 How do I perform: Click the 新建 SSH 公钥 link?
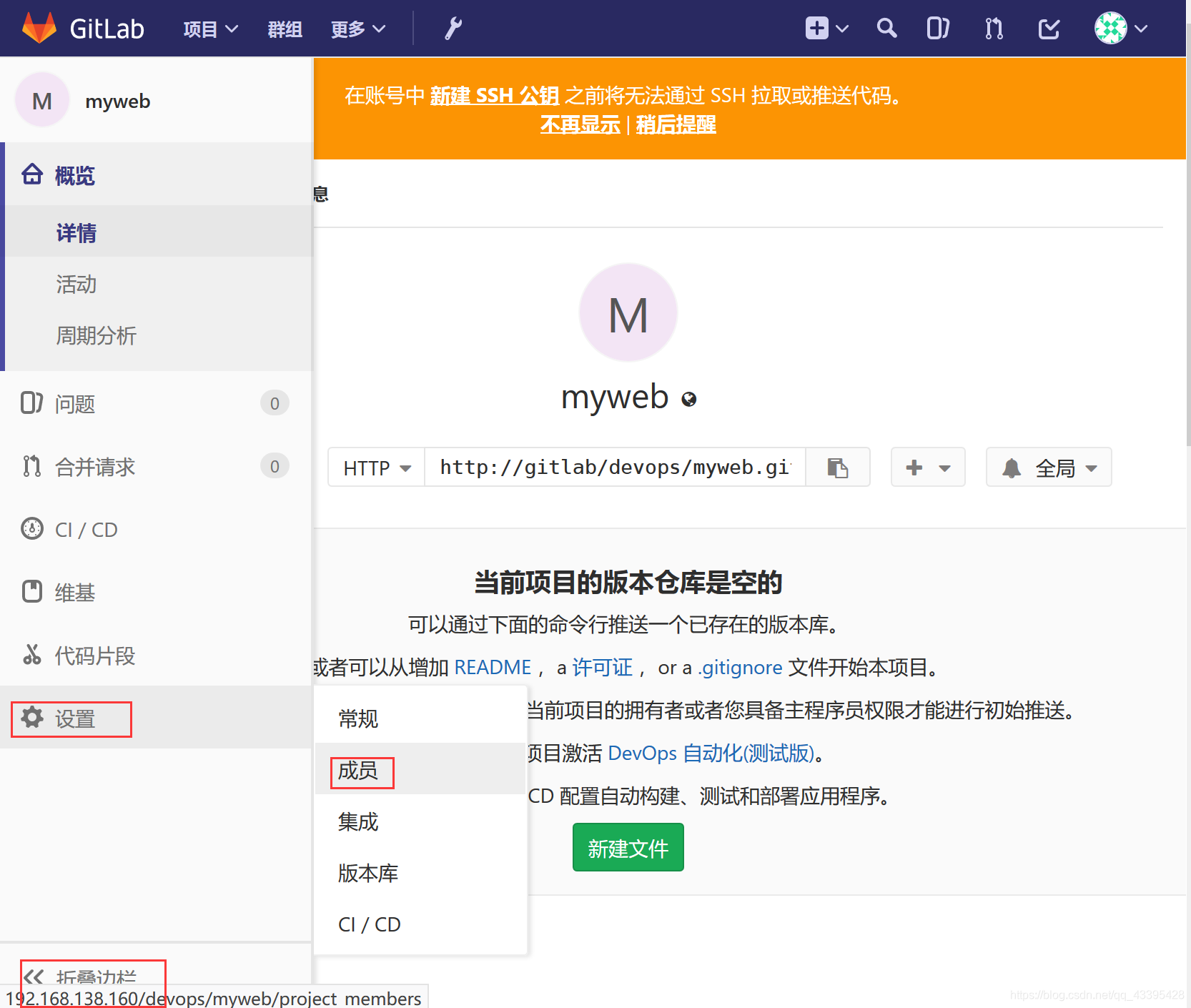[x=494, y=95]
